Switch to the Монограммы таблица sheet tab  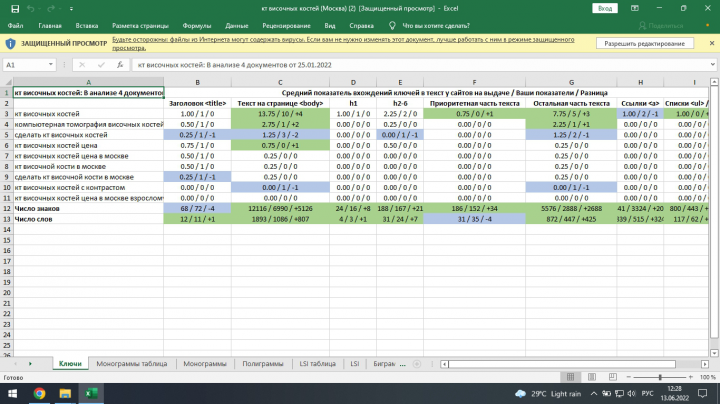click(131, 364)
